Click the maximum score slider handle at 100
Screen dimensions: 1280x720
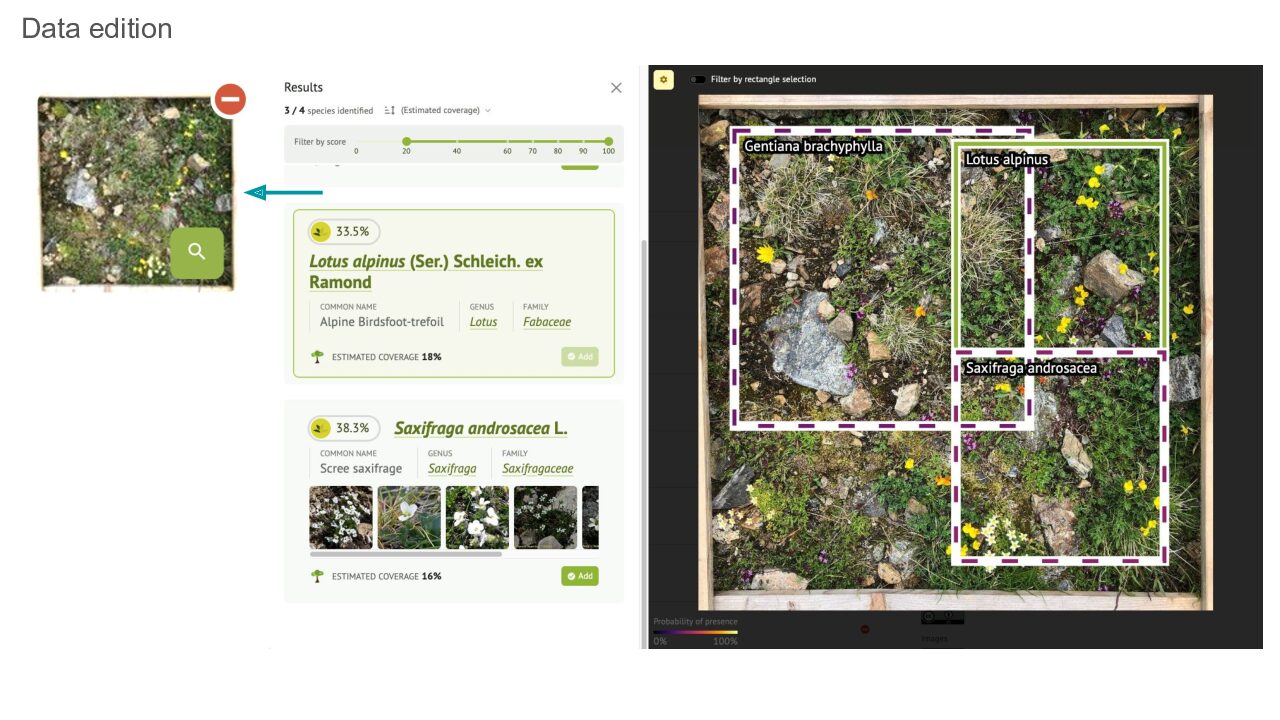coord(608,142)
